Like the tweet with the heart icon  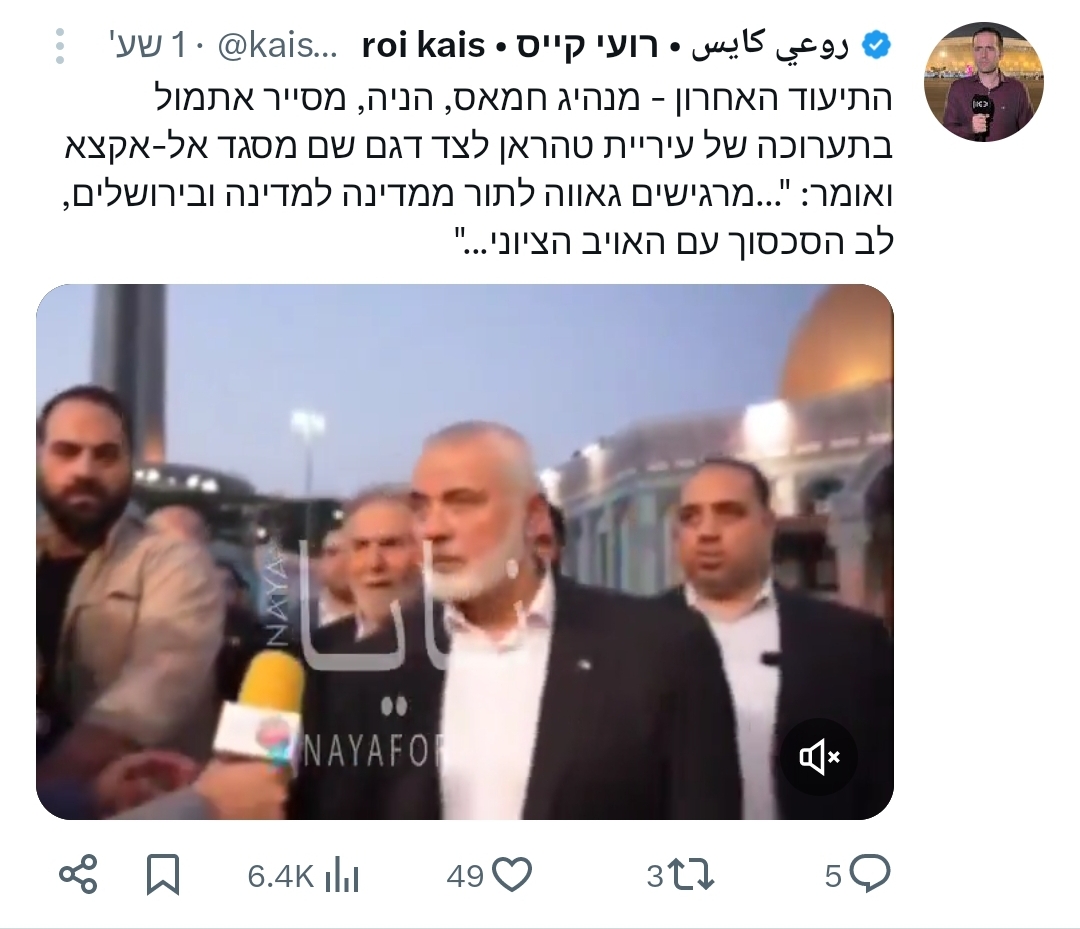point(513,876)
